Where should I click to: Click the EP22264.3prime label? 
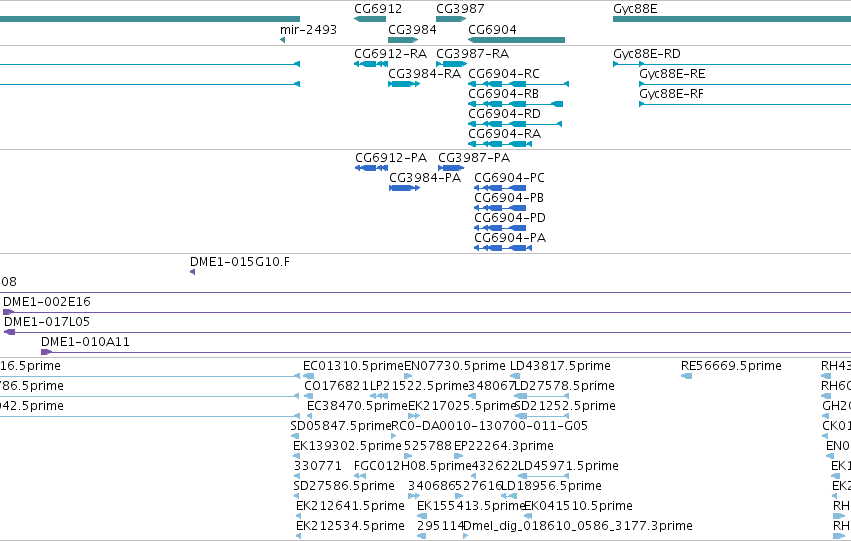(x=504, y=446)
